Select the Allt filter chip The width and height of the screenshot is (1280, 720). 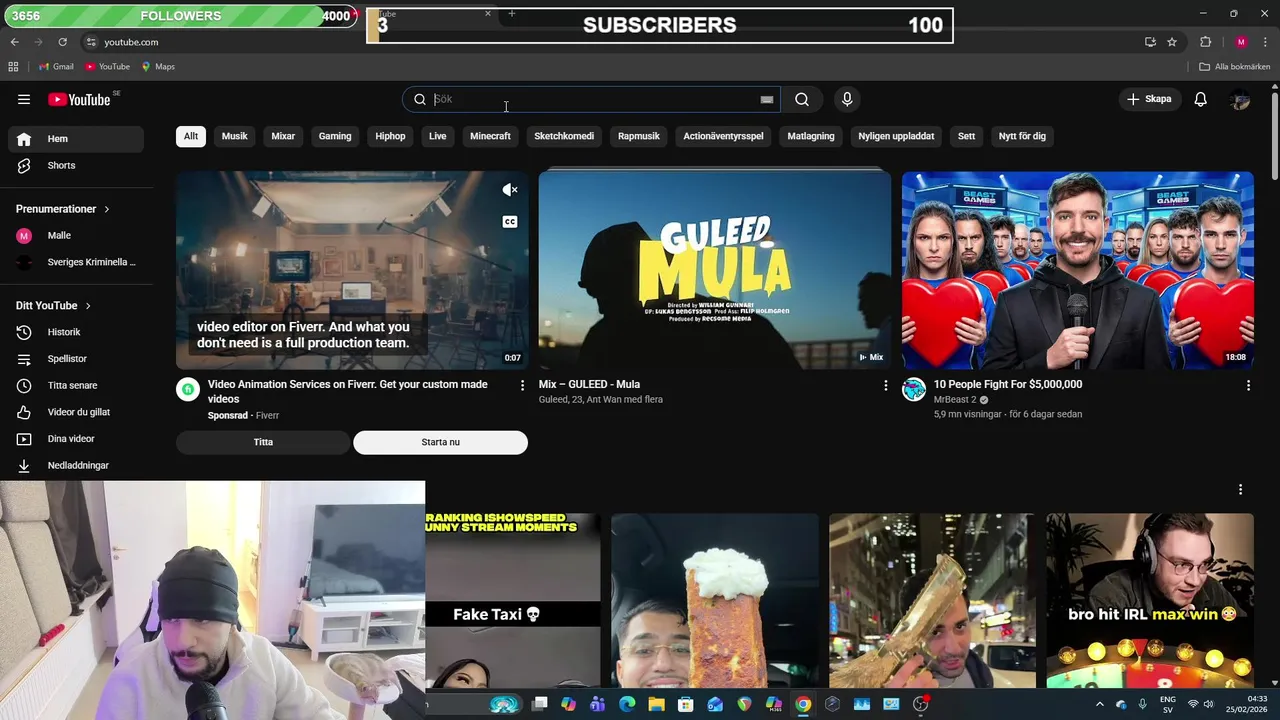[191, 136]
